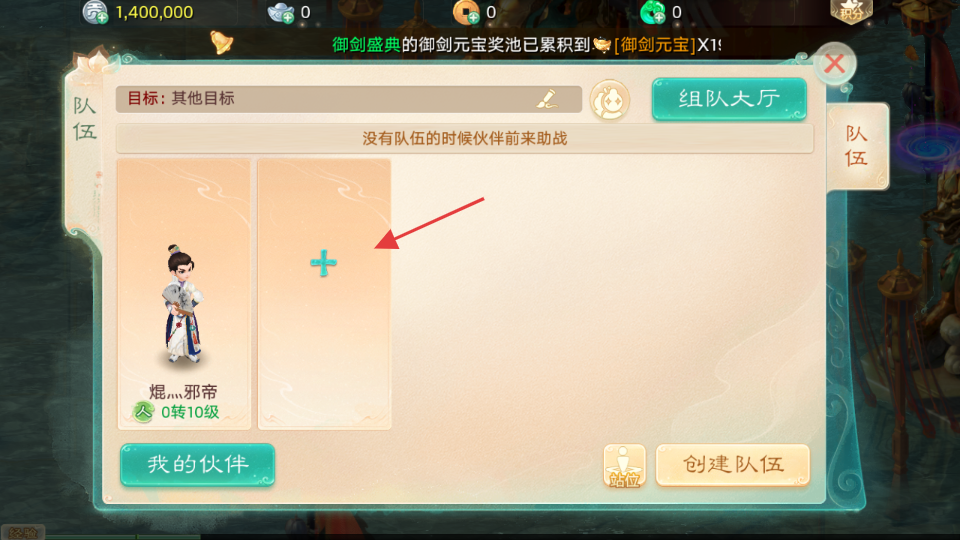Close the team panel with red X
960x540 pixels.
pos(834,64)
